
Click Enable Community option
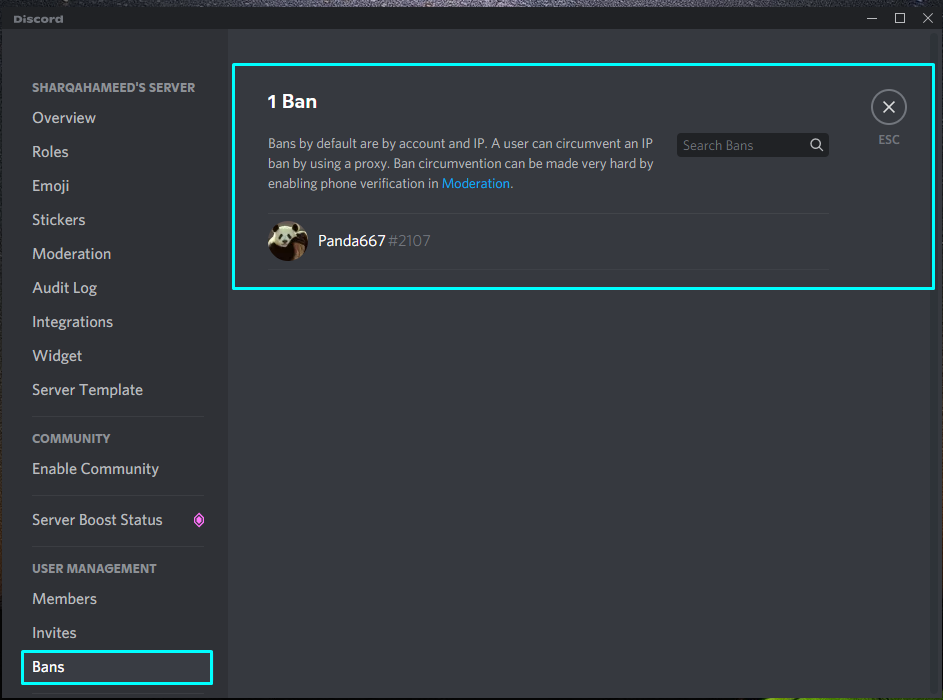click(x=95, y=469)
